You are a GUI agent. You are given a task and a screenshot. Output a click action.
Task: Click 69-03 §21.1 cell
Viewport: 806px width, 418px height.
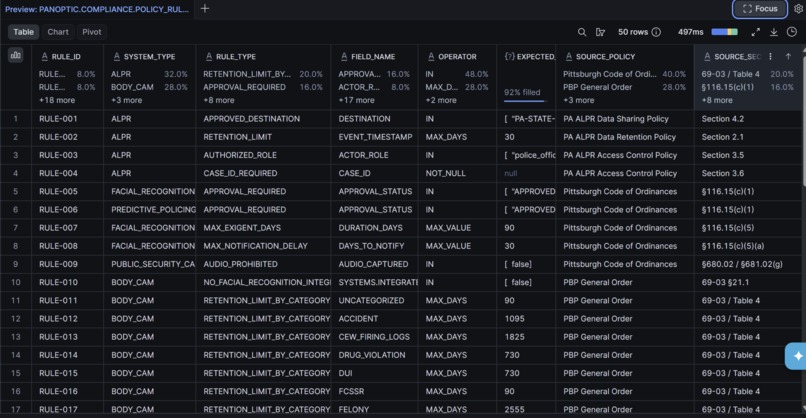[x=747, y=282]
